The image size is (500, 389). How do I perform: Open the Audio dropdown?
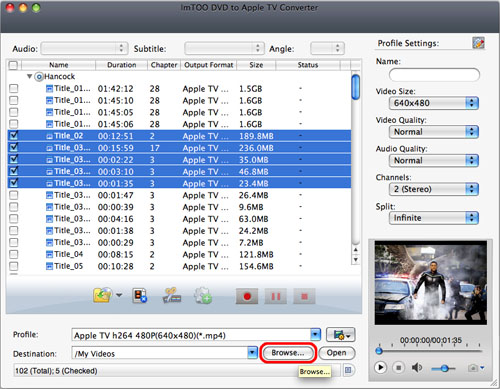[84, 49]
